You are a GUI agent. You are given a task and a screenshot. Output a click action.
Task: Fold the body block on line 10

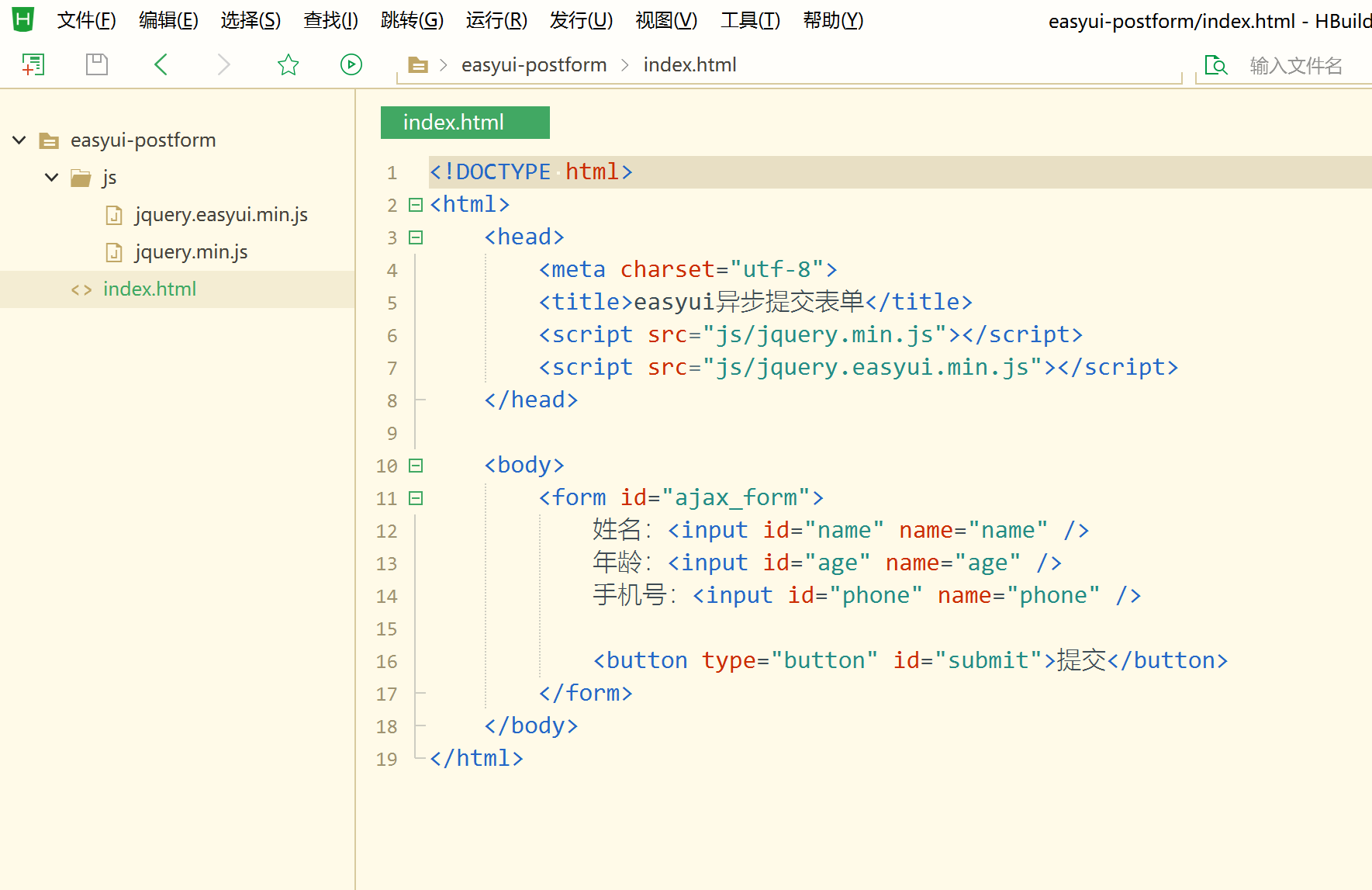tap(416, 466)
